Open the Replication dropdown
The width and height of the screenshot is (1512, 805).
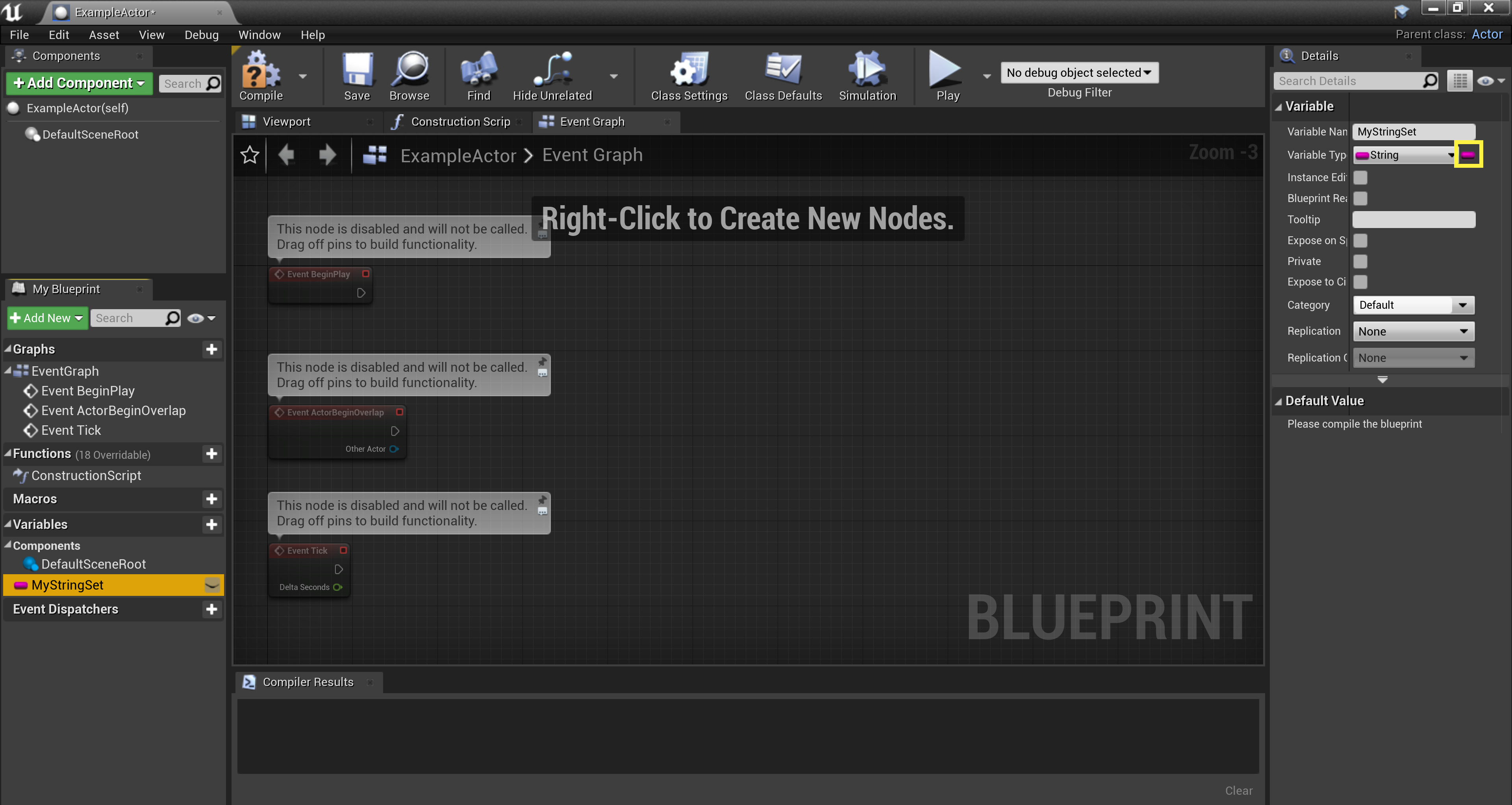coord(1414,331)
